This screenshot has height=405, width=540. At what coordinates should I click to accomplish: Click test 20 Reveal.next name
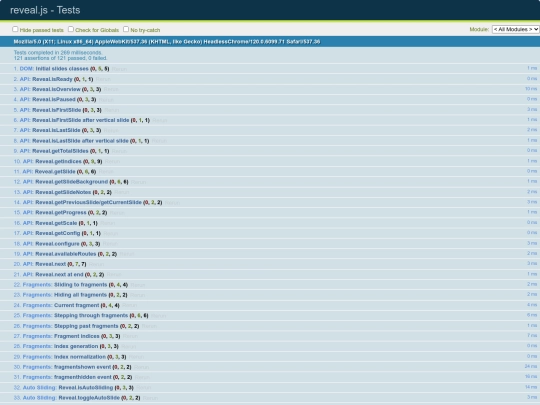point(50,264)
